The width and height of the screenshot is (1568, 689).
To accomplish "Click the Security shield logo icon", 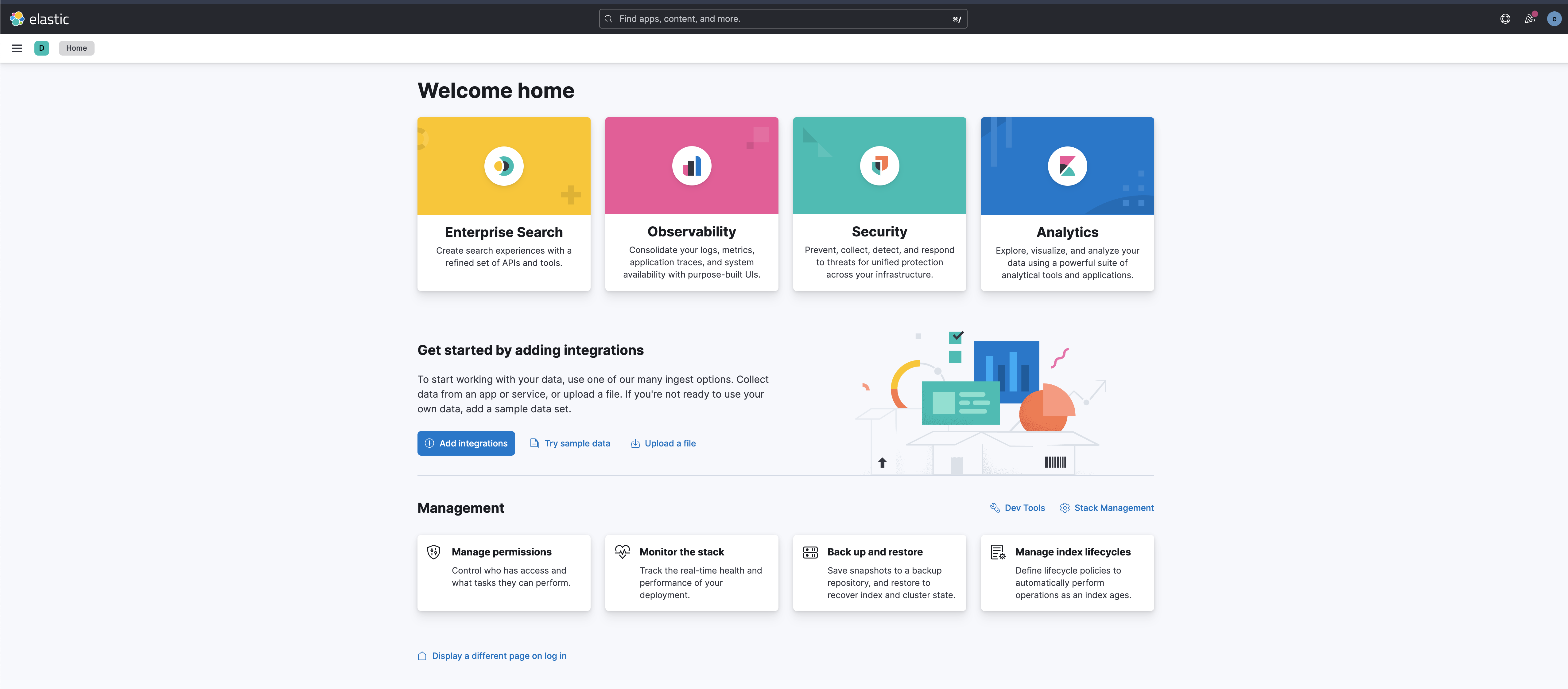I will coord(879,166).
